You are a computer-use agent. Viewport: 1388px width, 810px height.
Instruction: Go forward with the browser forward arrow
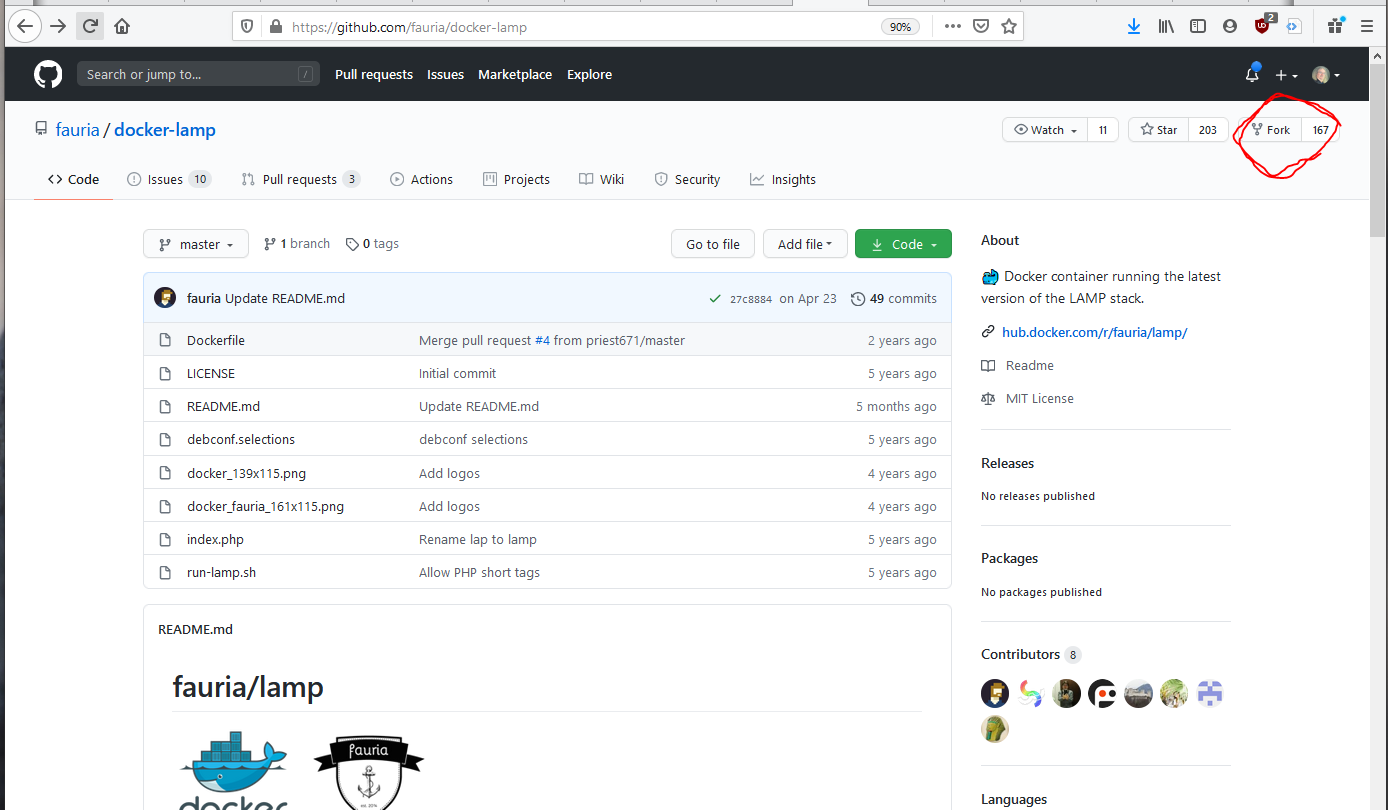click(x=58, y=27)
